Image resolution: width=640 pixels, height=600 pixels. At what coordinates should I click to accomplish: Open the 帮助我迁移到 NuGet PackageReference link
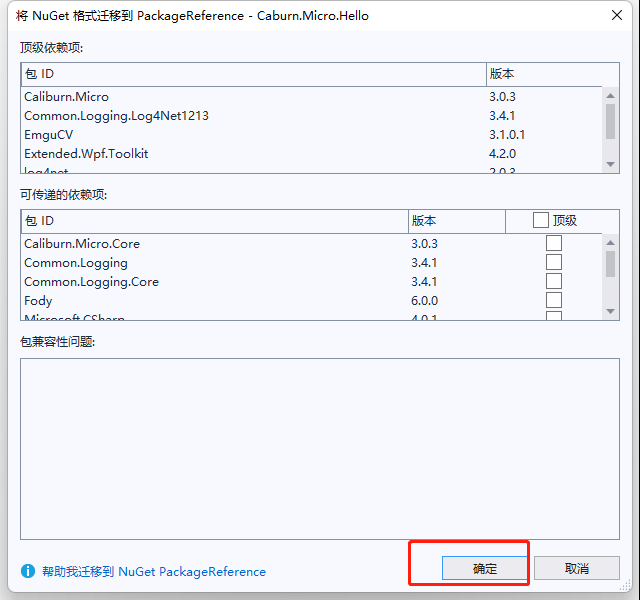pos(154,571)
